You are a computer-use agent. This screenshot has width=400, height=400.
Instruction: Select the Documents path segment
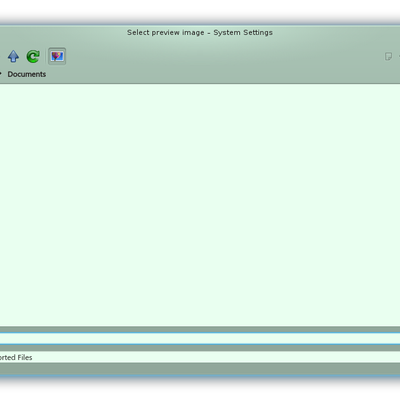pos(27,74)
